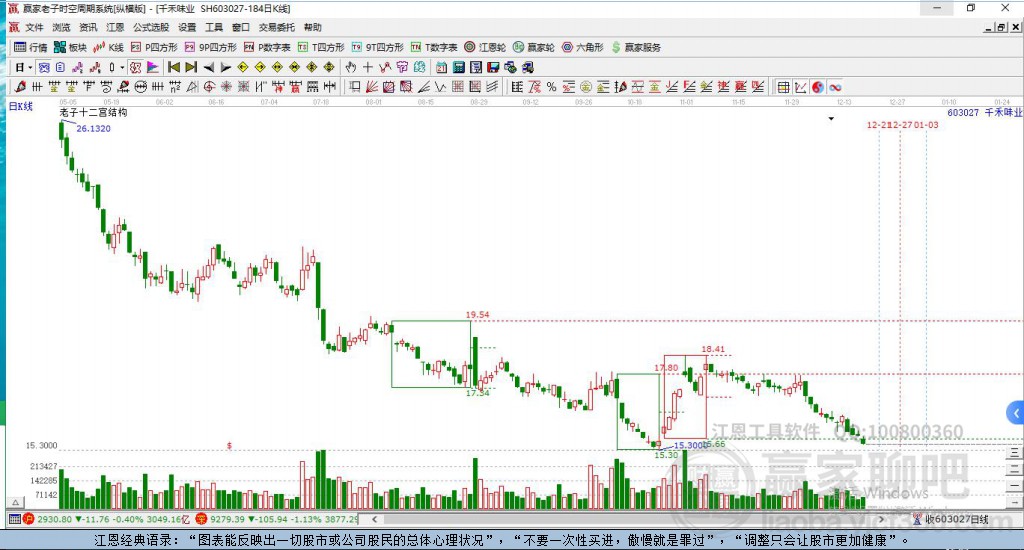Toggle the grid table icon
1024x550 pixels.
784,87
